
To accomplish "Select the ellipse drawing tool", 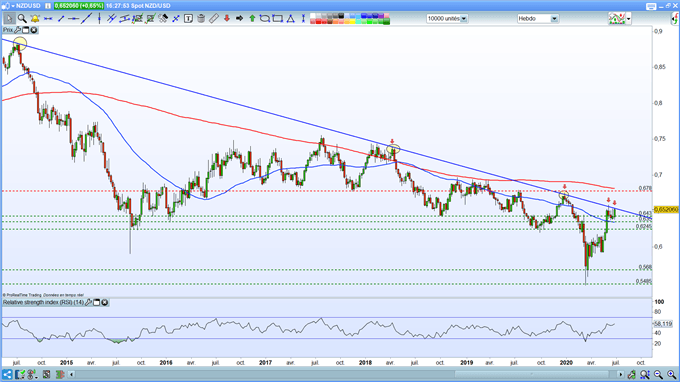I will [x=265, y=19].
